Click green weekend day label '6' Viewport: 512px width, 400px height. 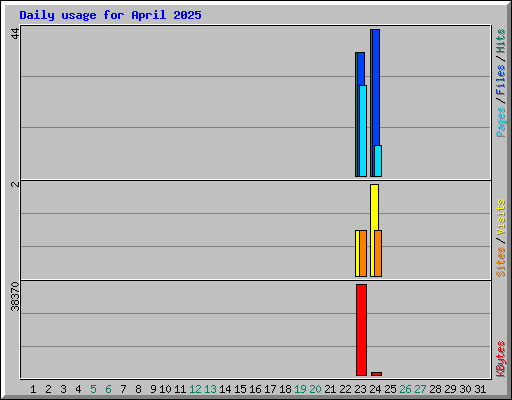coord(108,389)
